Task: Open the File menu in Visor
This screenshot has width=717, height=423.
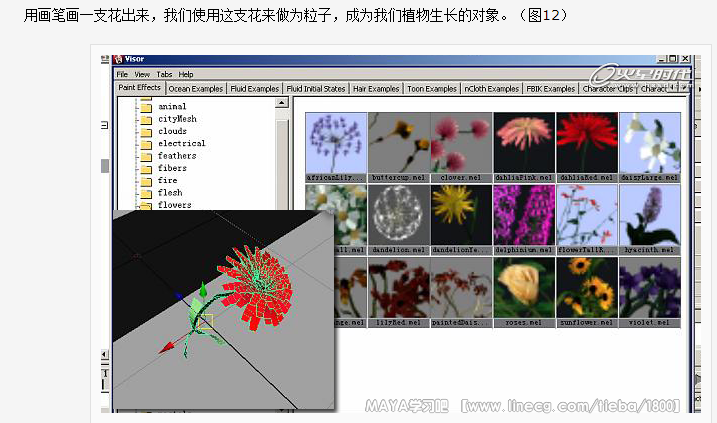Action: point(122,74)
